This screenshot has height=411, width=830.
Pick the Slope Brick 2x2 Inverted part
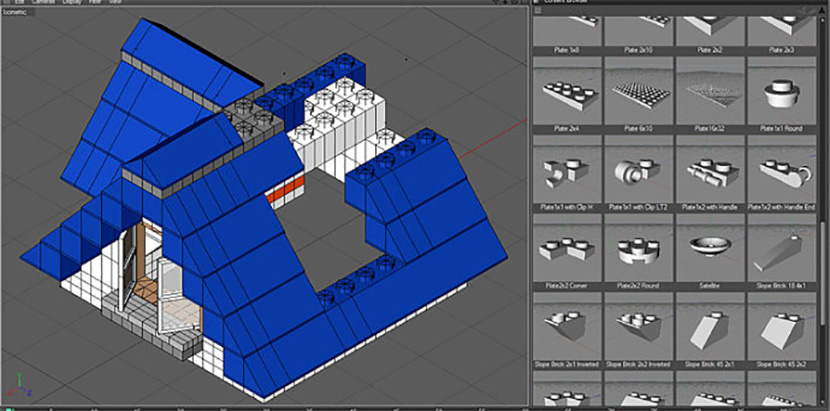click(x=638, y=326)
